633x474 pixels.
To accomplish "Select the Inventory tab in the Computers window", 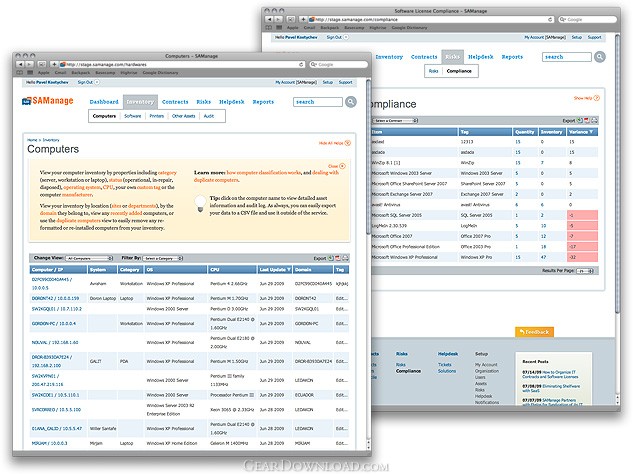I will click(x=140, y=102).
